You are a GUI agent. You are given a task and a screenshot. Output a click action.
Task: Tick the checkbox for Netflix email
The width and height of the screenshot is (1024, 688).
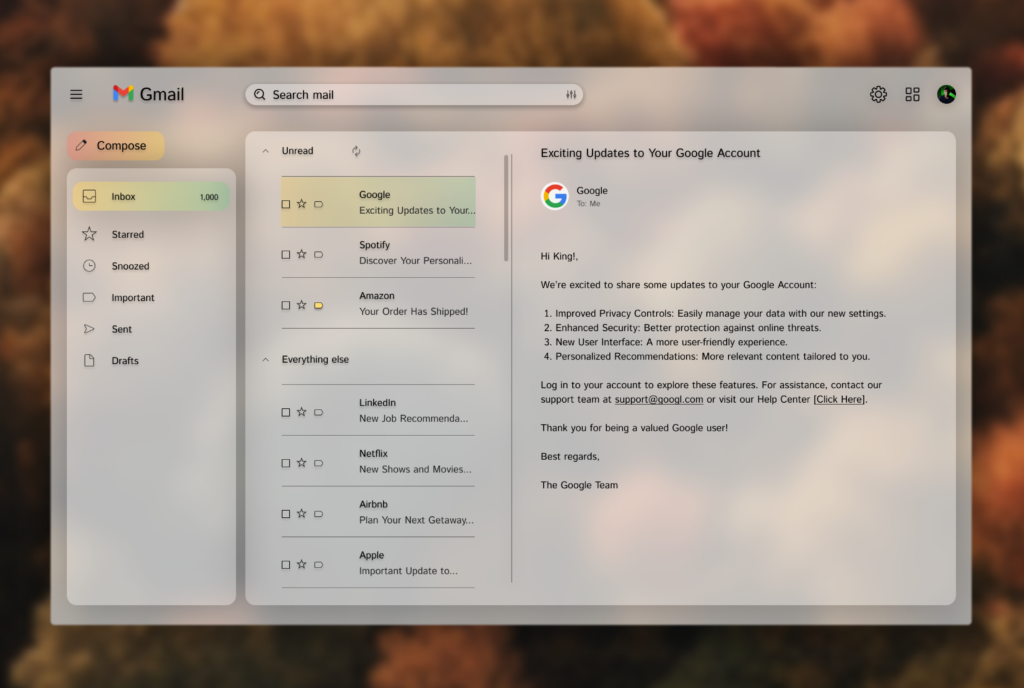tap(285, 463)
